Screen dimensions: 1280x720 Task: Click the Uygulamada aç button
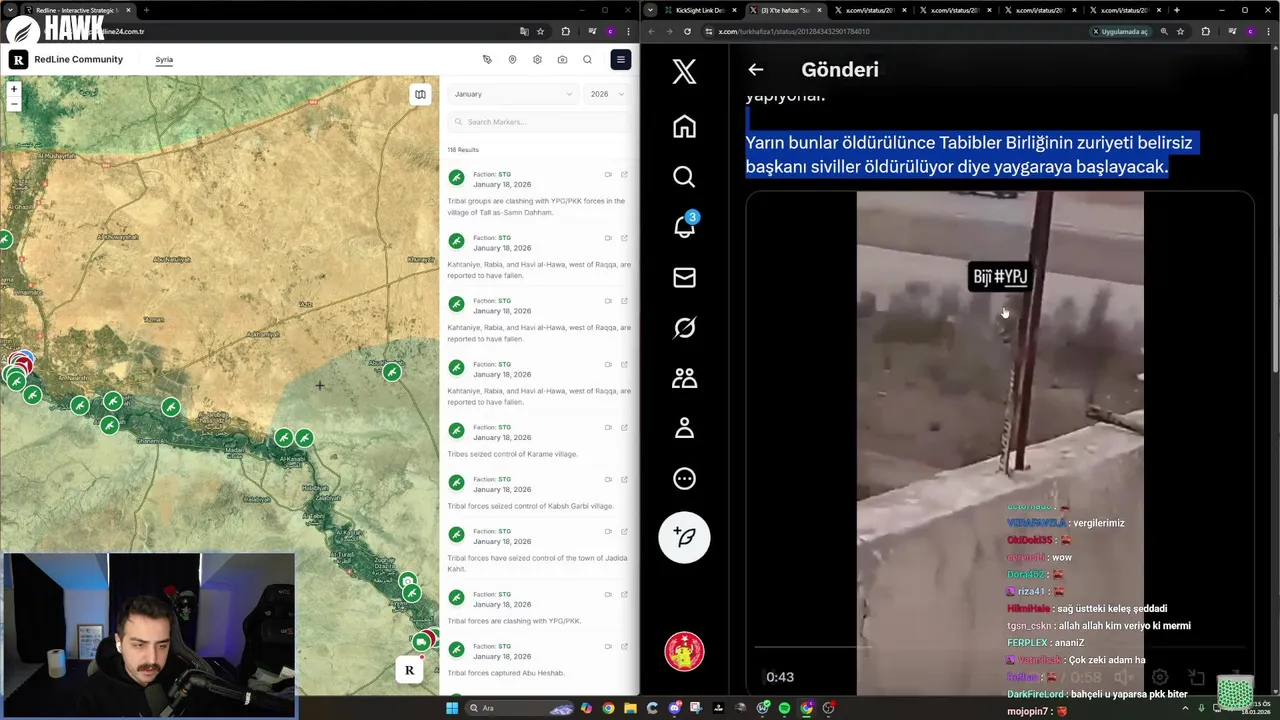coord(1120,31)
